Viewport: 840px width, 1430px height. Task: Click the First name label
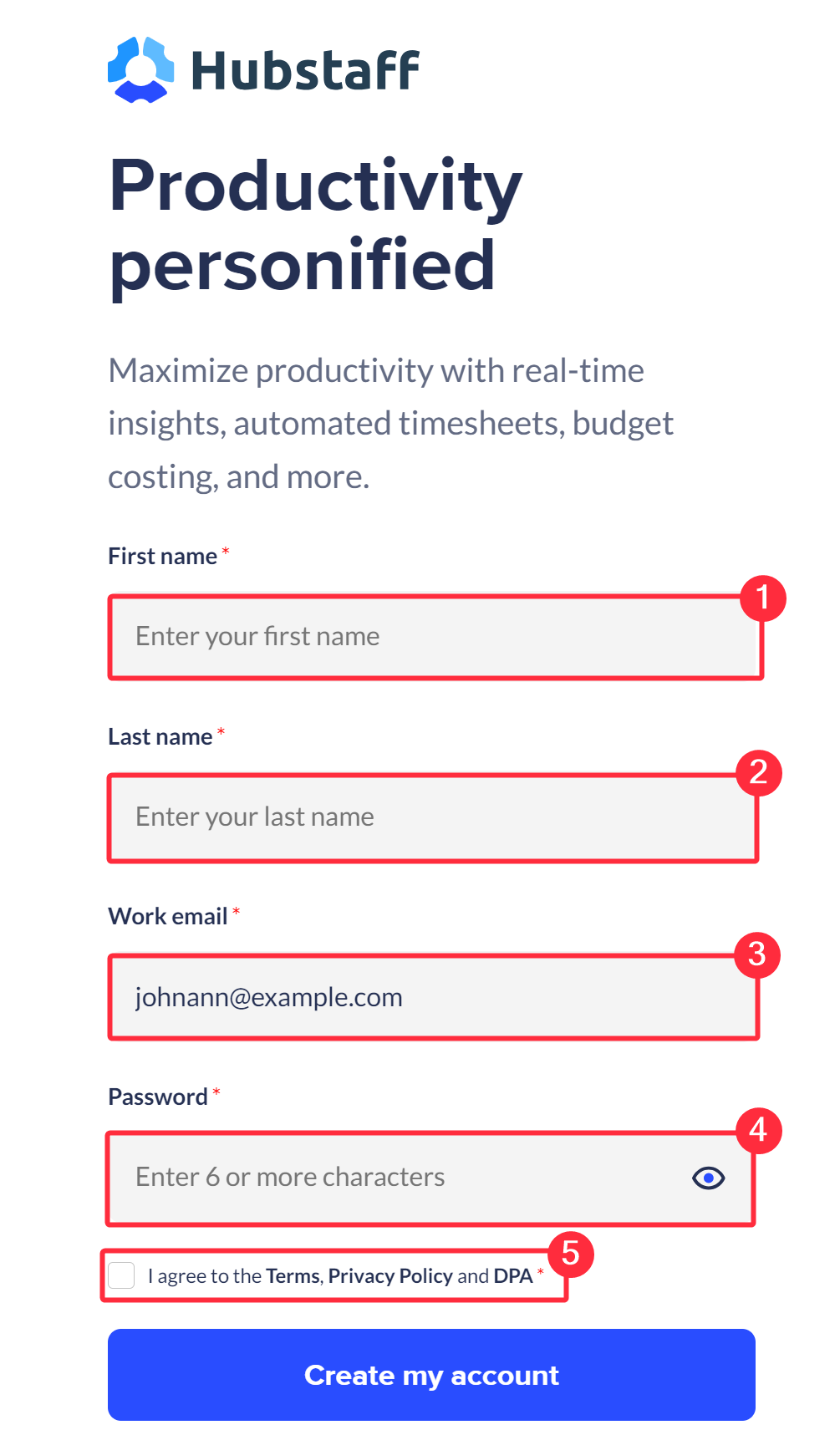click(162, 557)
